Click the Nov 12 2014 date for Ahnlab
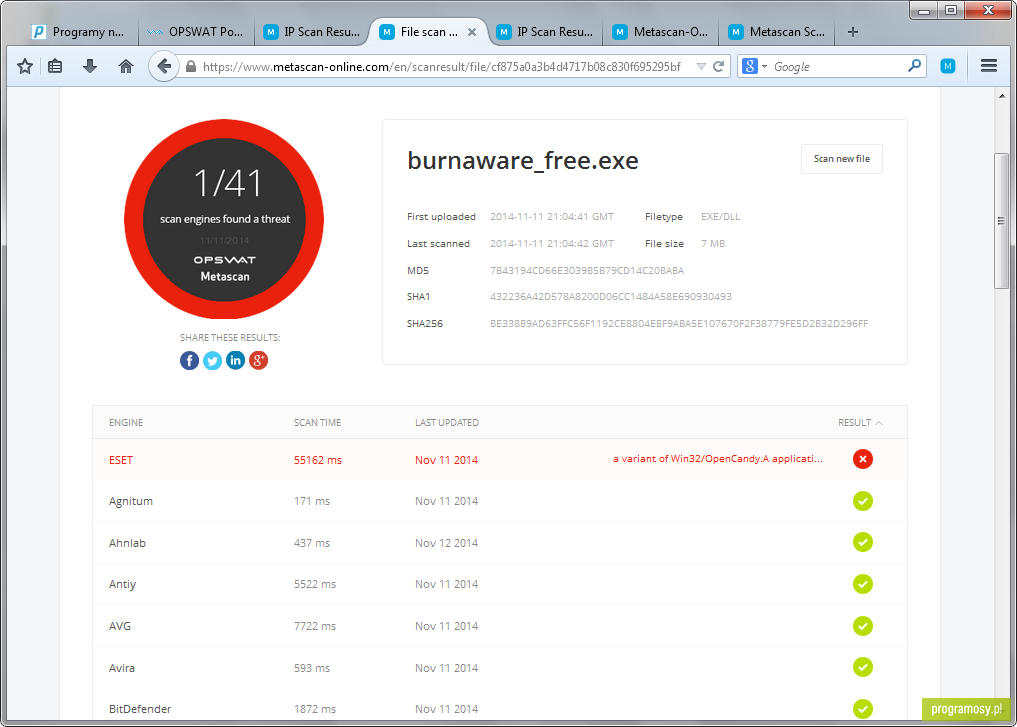This screenshot has width=1017, height=727. click(x=446, y=543)
